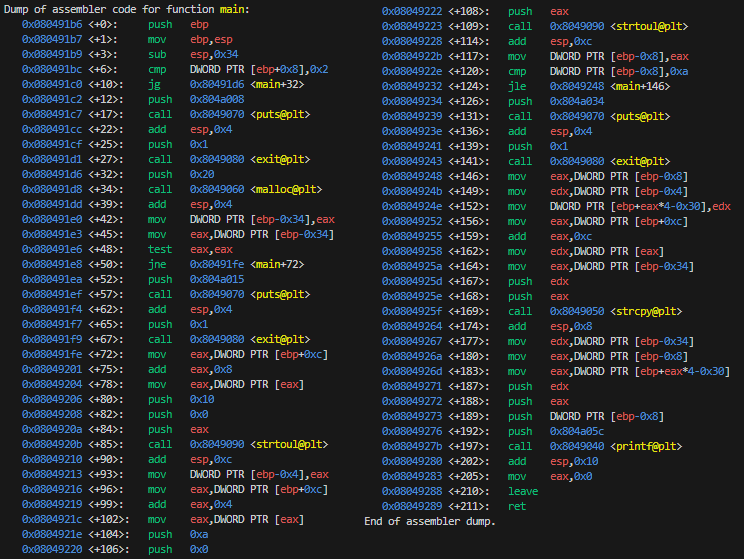Click the 'End of assembler dump.' line

click(430, 521)
